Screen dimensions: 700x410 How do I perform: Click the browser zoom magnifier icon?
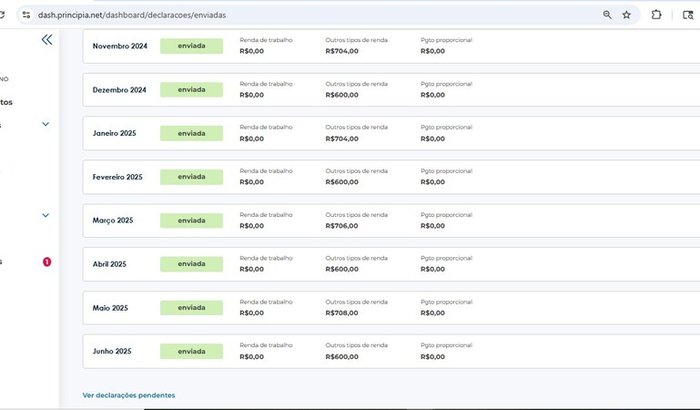[x=607, y=15]
